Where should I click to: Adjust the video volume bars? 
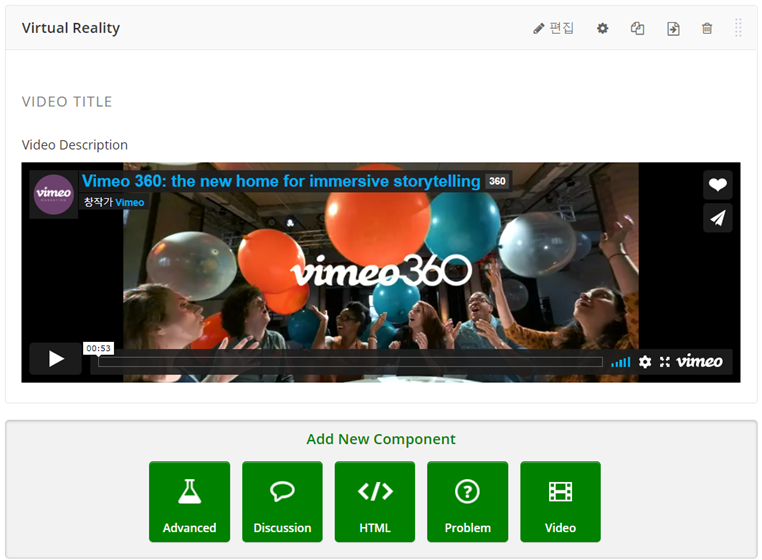click(621, 362)
